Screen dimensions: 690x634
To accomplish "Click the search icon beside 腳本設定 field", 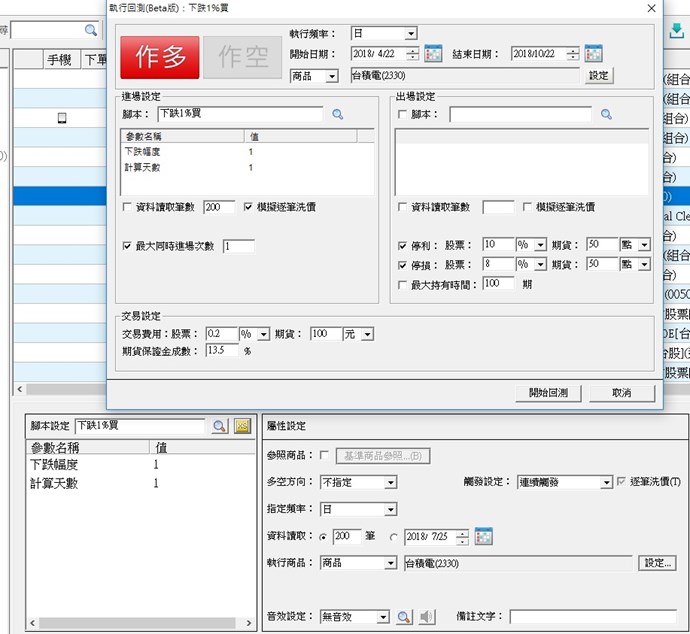I will tap(219, 427).
